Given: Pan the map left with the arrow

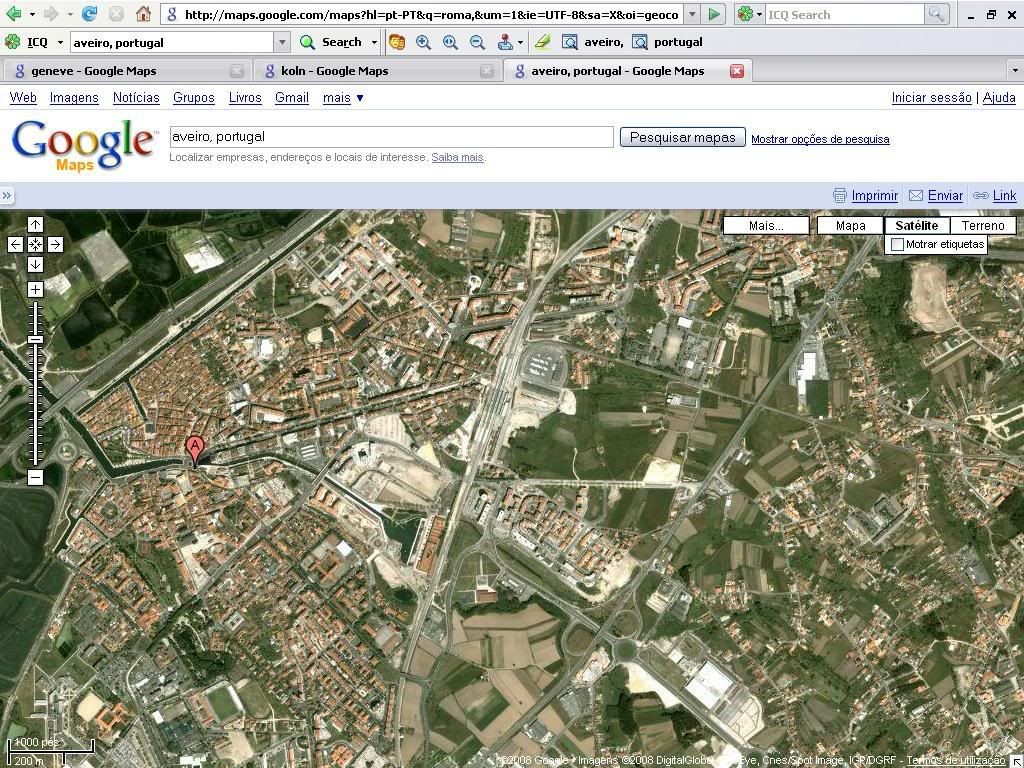Looking at the screenshot, I should pos(15,244).
